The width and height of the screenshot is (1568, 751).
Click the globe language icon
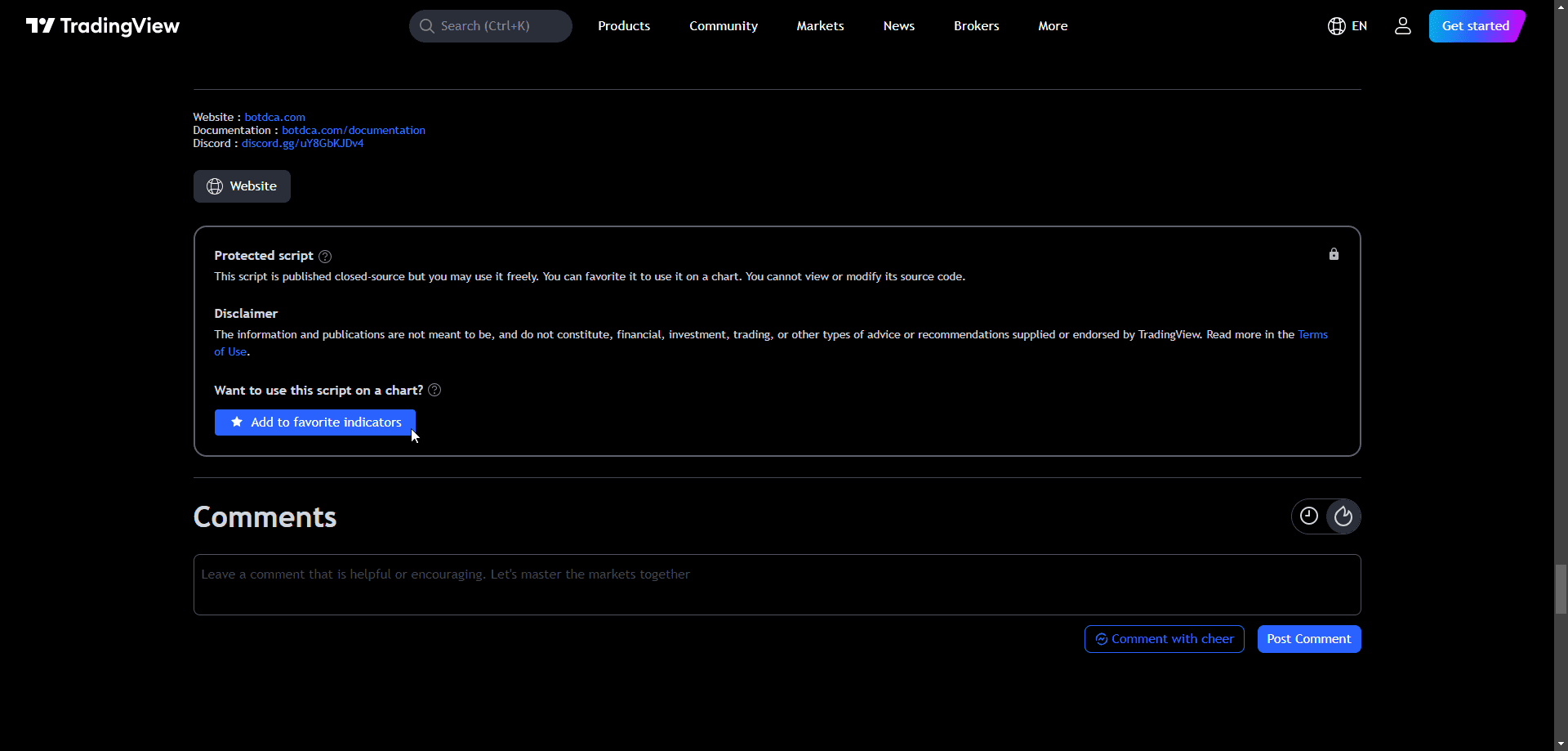[x=1336, y=26]
